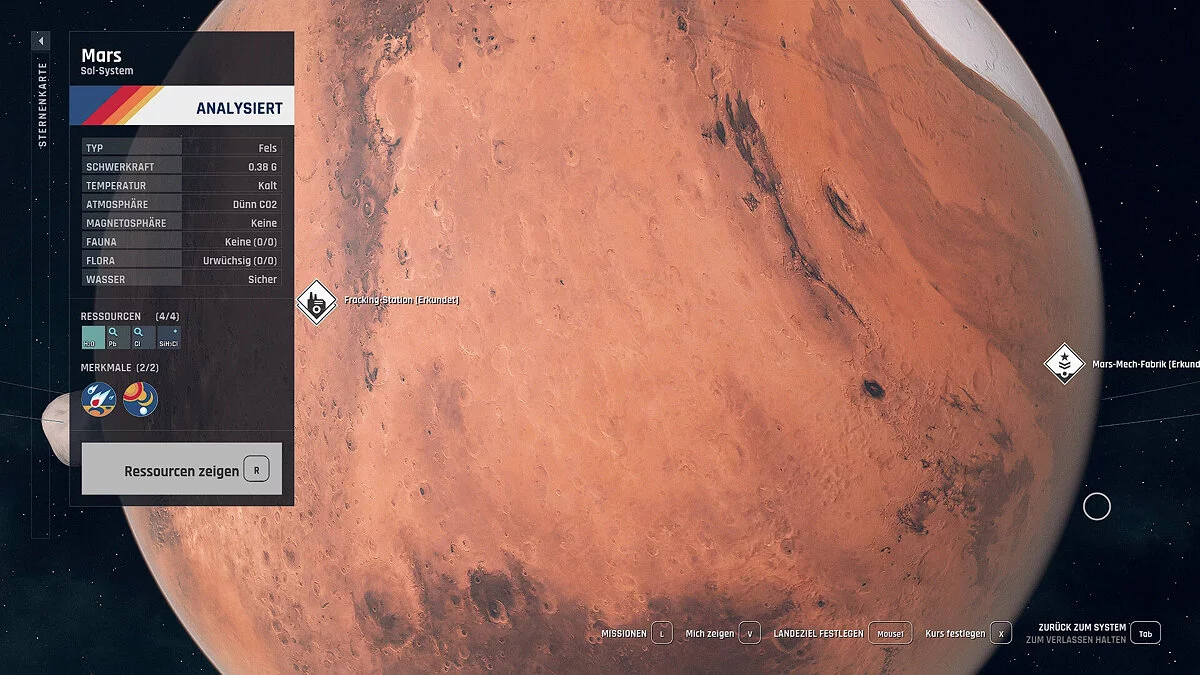Click the Tab key hint icon
Viewport: 1200px width, 675px height.
pos(1147,633)
